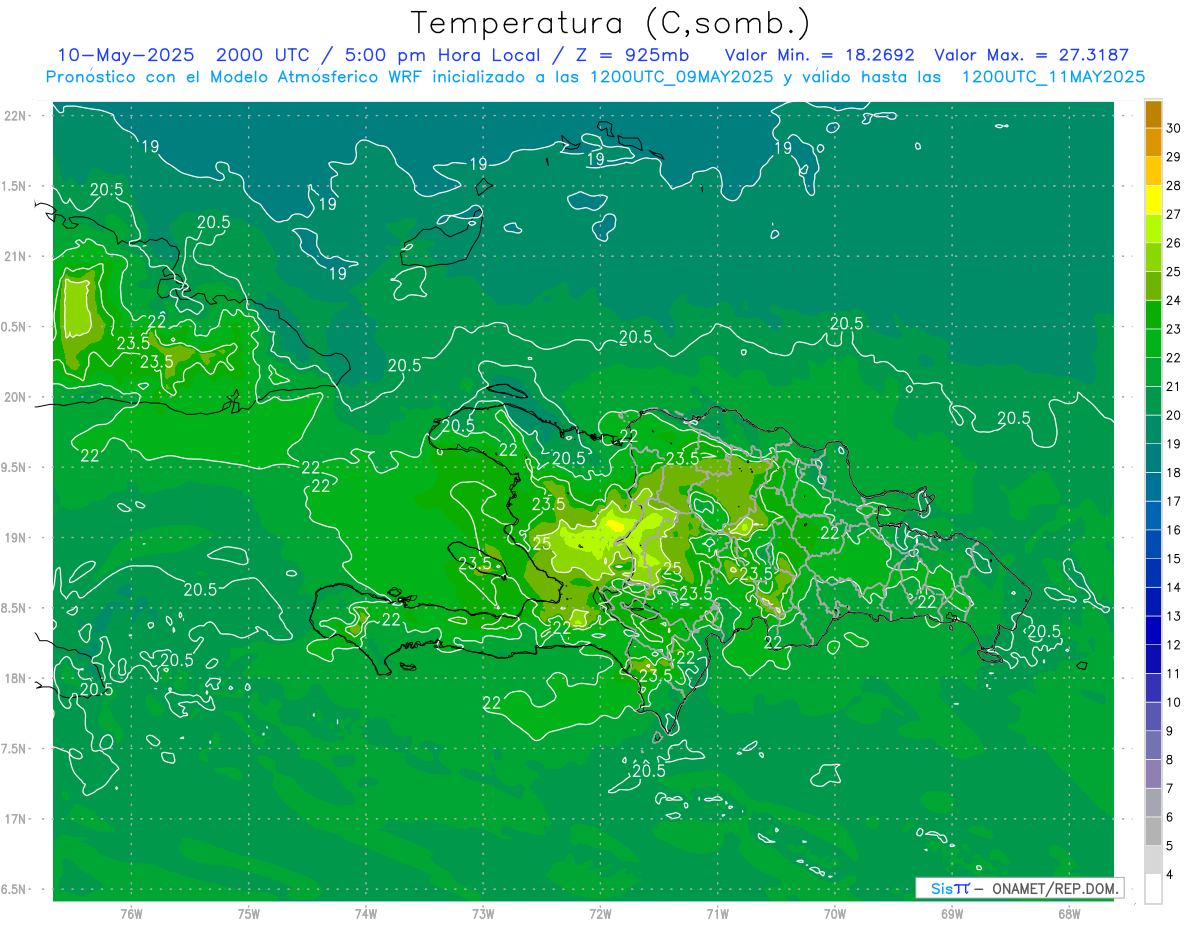This screenshot has height=927, width=1200.
Task: Select the purple legend swatch between 7 and 8
Action: point(1153,774)
